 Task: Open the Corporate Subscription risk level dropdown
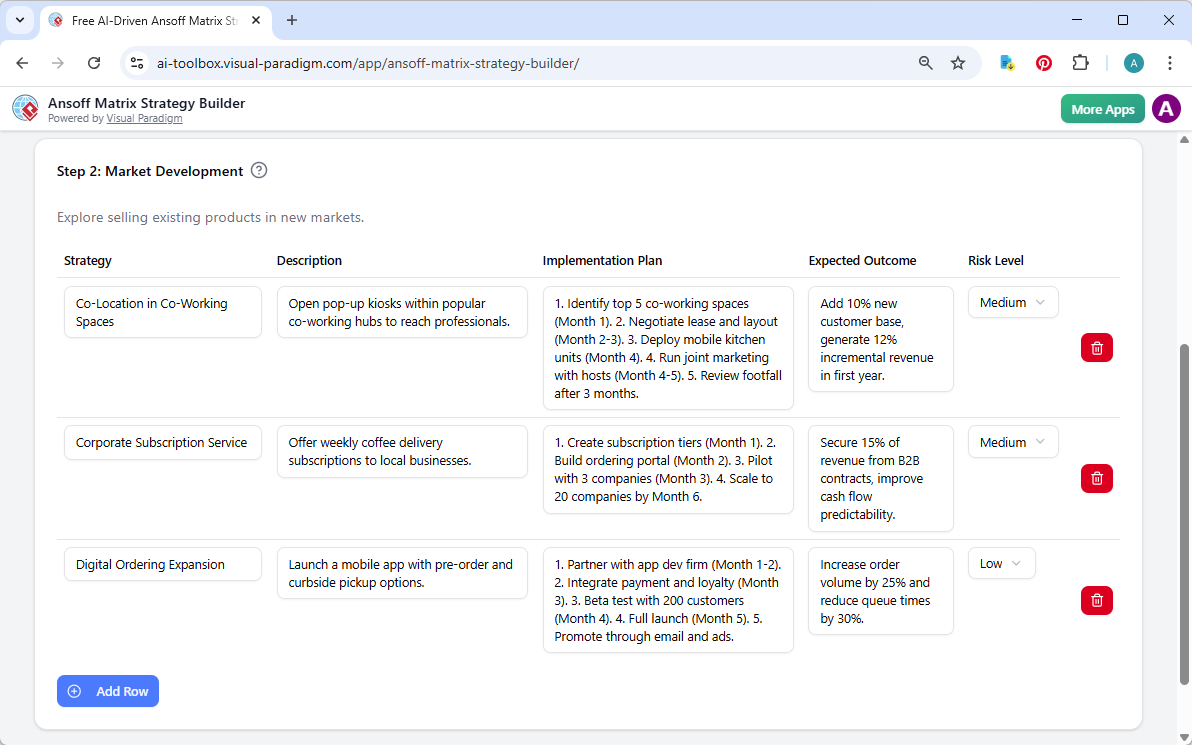coord(1013,441)
